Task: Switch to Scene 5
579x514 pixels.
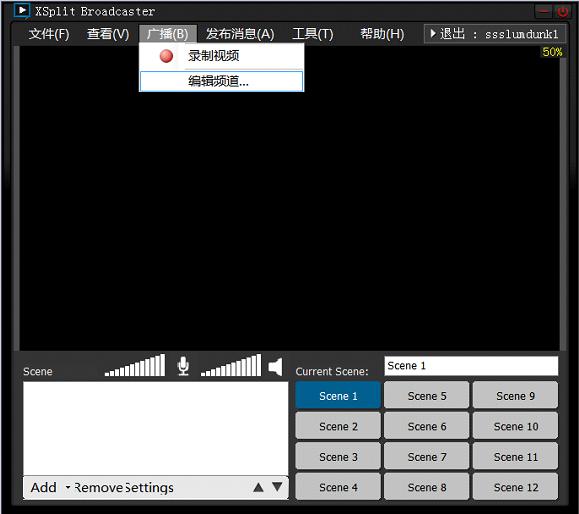Action: pos(426,395)
